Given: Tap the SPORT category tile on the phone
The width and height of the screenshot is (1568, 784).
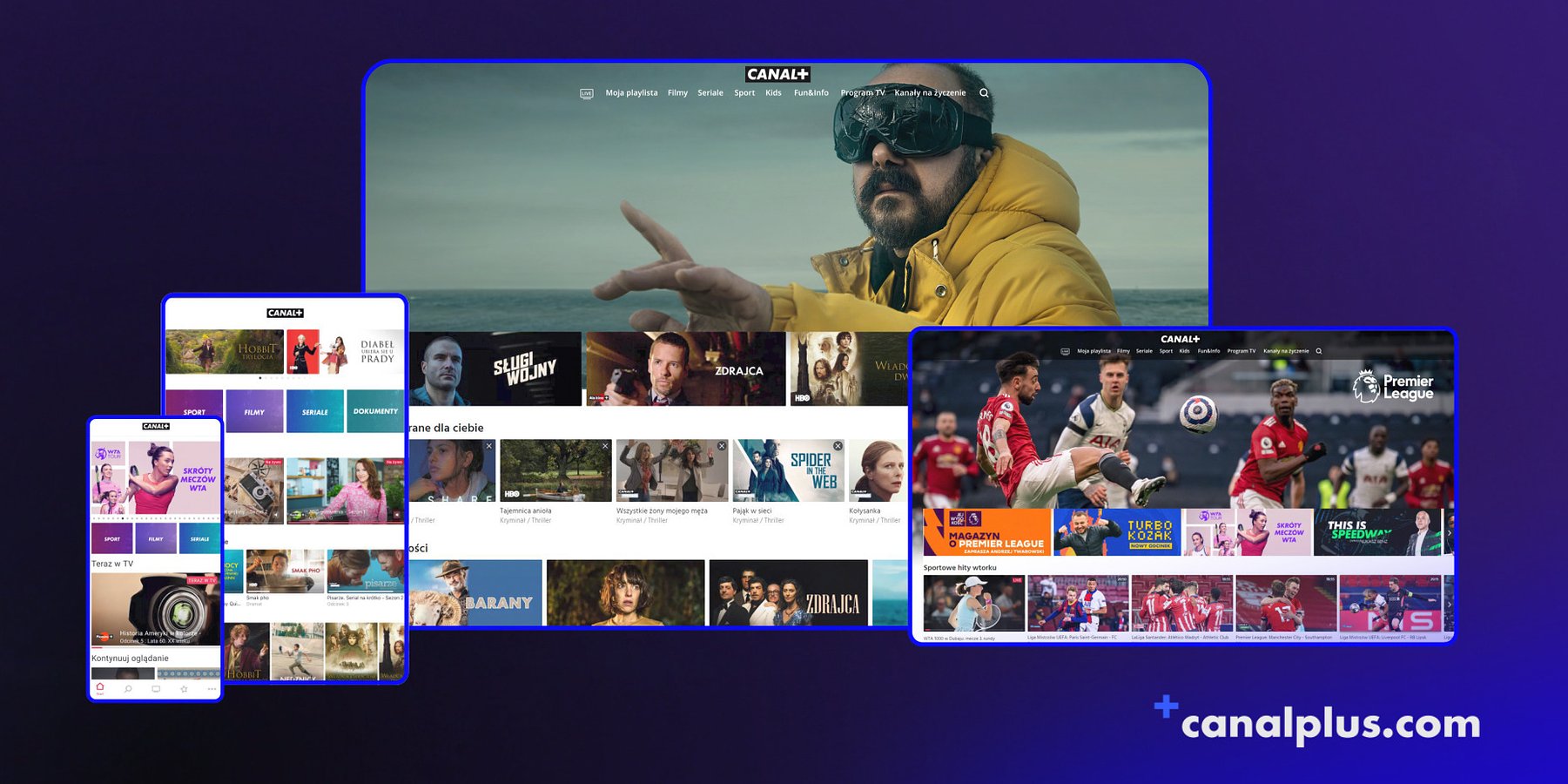Looking at the screenshot, I should tap(112, 538).
